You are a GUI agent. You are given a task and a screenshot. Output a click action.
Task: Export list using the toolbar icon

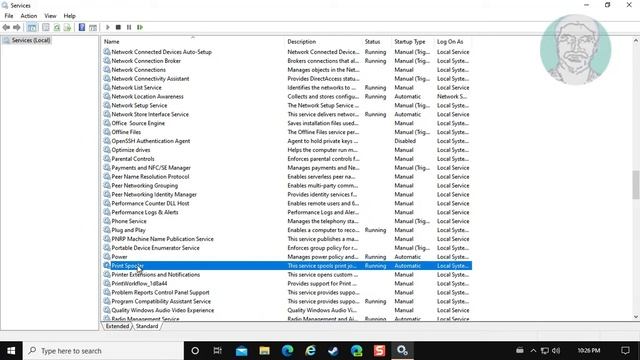click(x=67, y=27)
